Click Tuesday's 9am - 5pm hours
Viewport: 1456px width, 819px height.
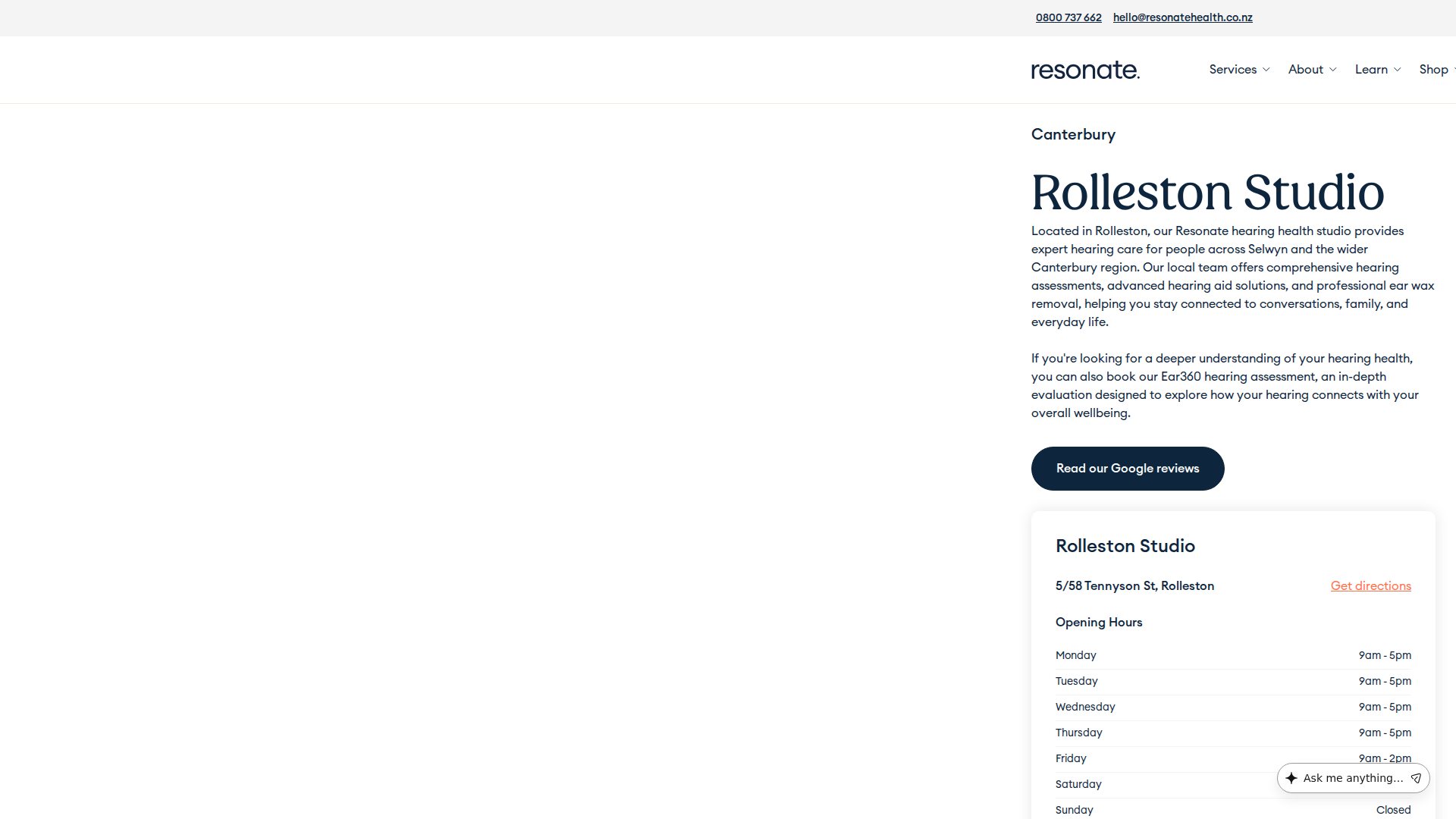[x=1385, y=681]
